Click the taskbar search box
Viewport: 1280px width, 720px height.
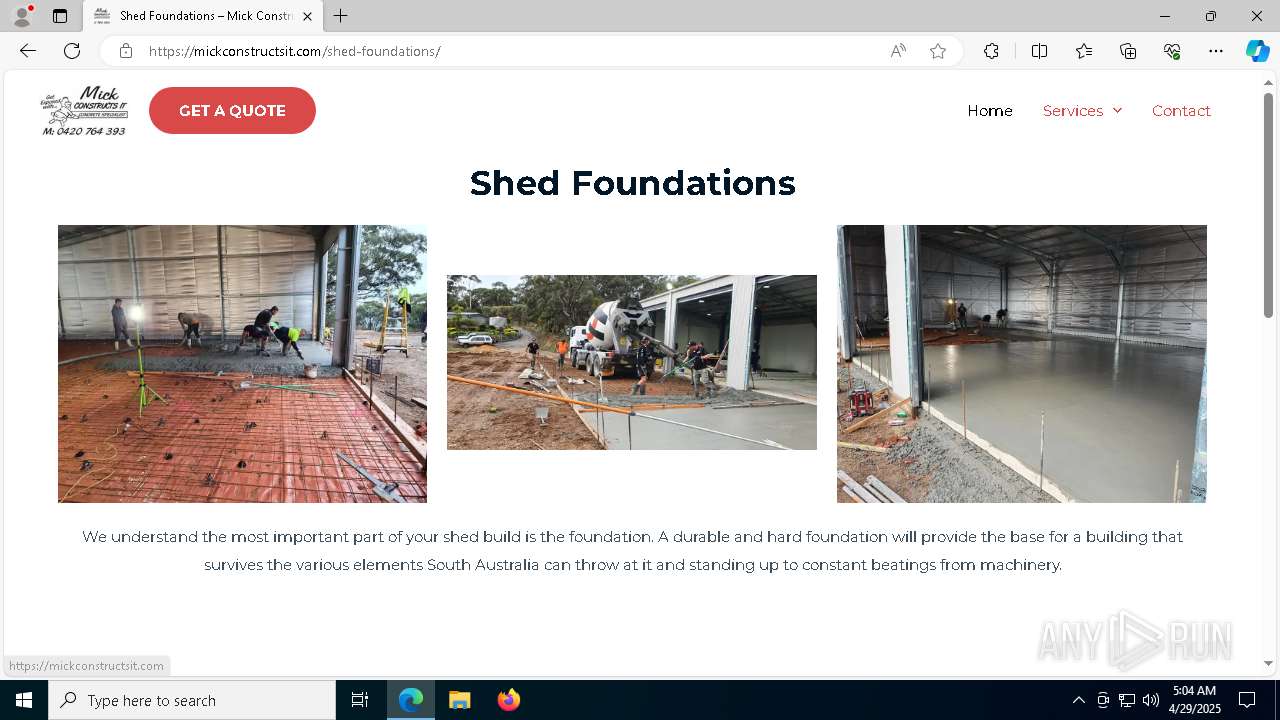tap(192, 700)
